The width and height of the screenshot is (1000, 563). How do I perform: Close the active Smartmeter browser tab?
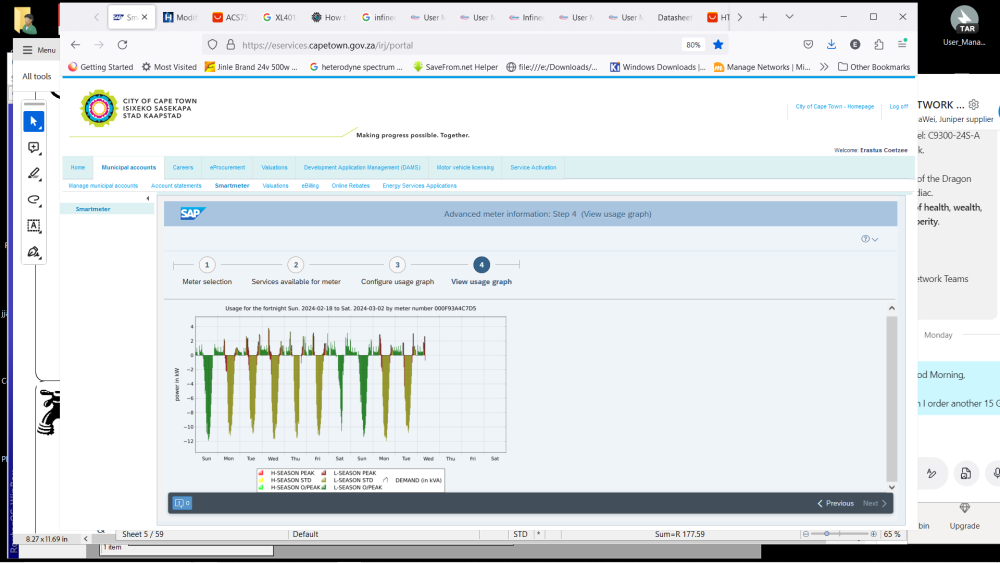(x=144, y=17)
